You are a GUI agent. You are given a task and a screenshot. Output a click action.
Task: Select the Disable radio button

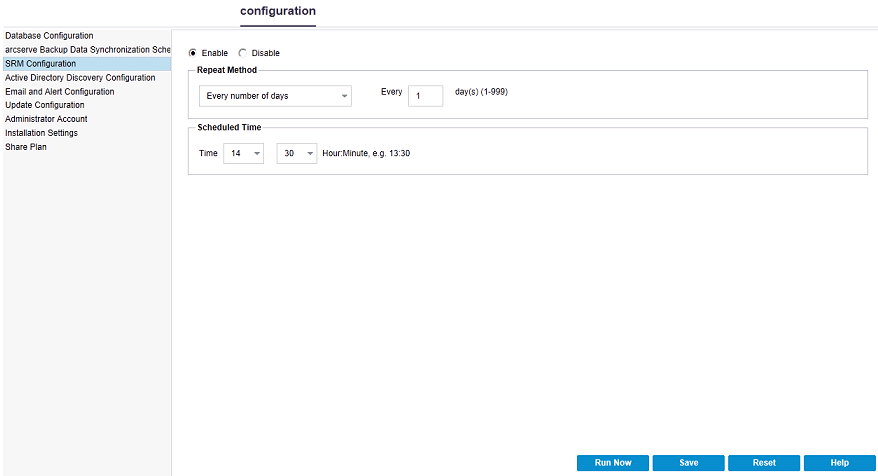(242, 53)
